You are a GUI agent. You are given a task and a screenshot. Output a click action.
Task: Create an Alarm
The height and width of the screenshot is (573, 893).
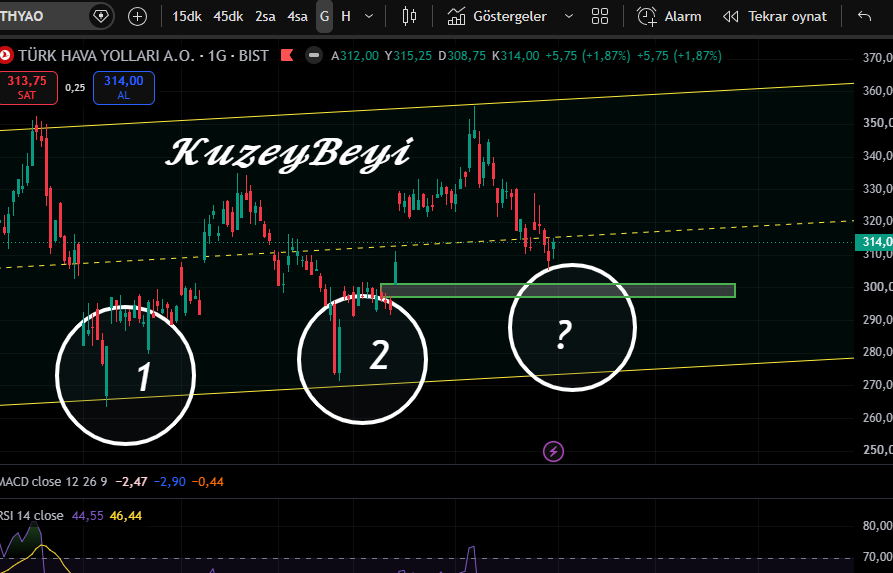click(669, 17)
